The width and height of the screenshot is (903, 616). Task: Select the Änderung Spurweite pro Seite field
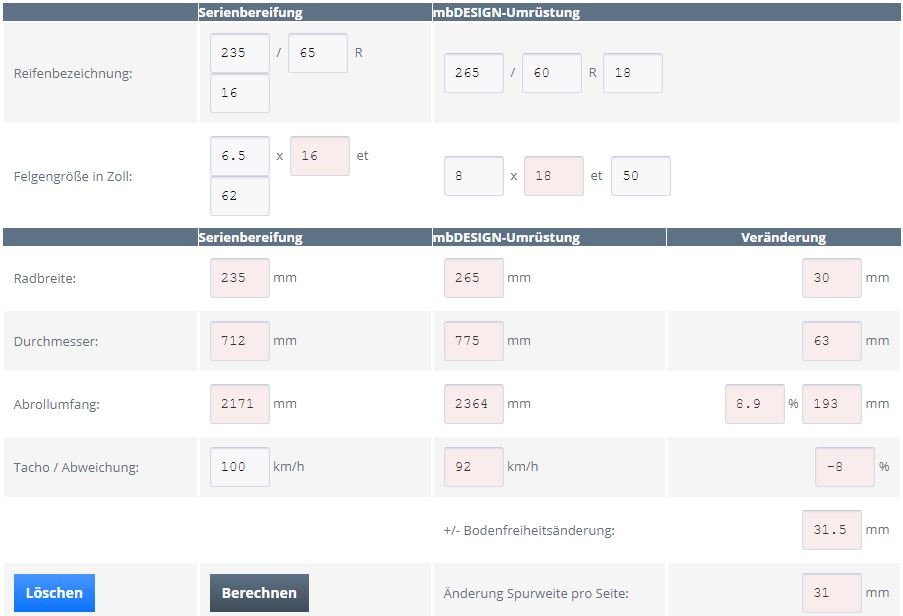[831, 593]
